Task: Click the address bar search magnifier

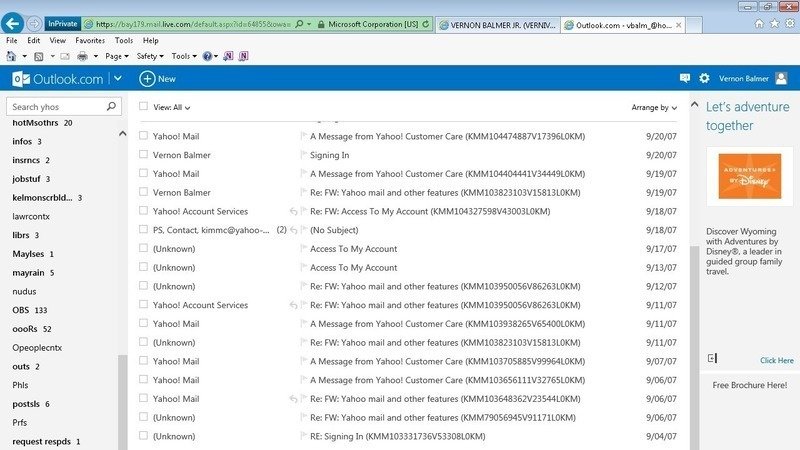Action: [299, 24]
